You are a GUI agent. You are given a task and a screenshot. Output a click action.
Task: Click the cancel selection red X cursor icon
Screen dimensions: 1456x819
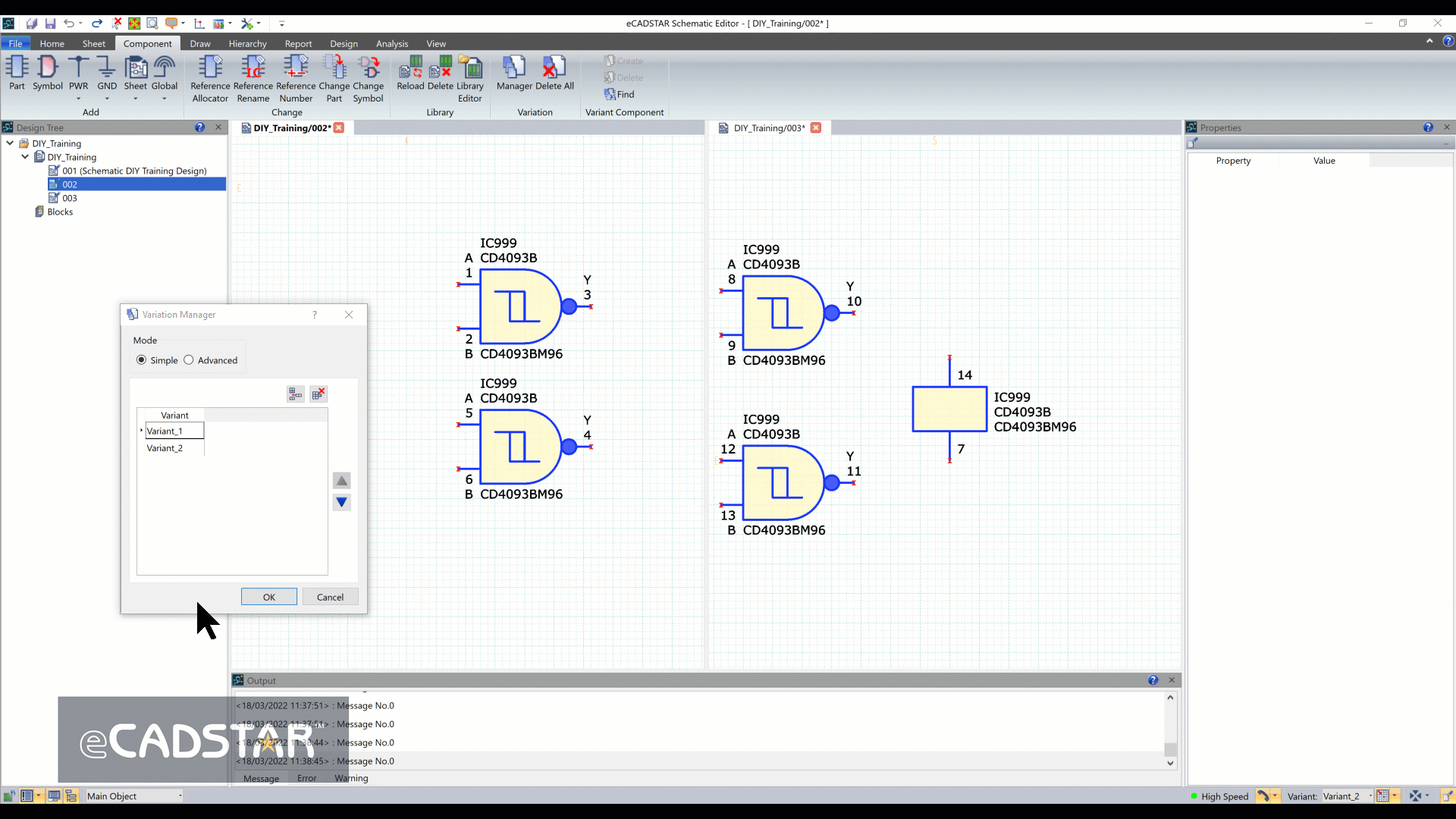tap(117, 24)
